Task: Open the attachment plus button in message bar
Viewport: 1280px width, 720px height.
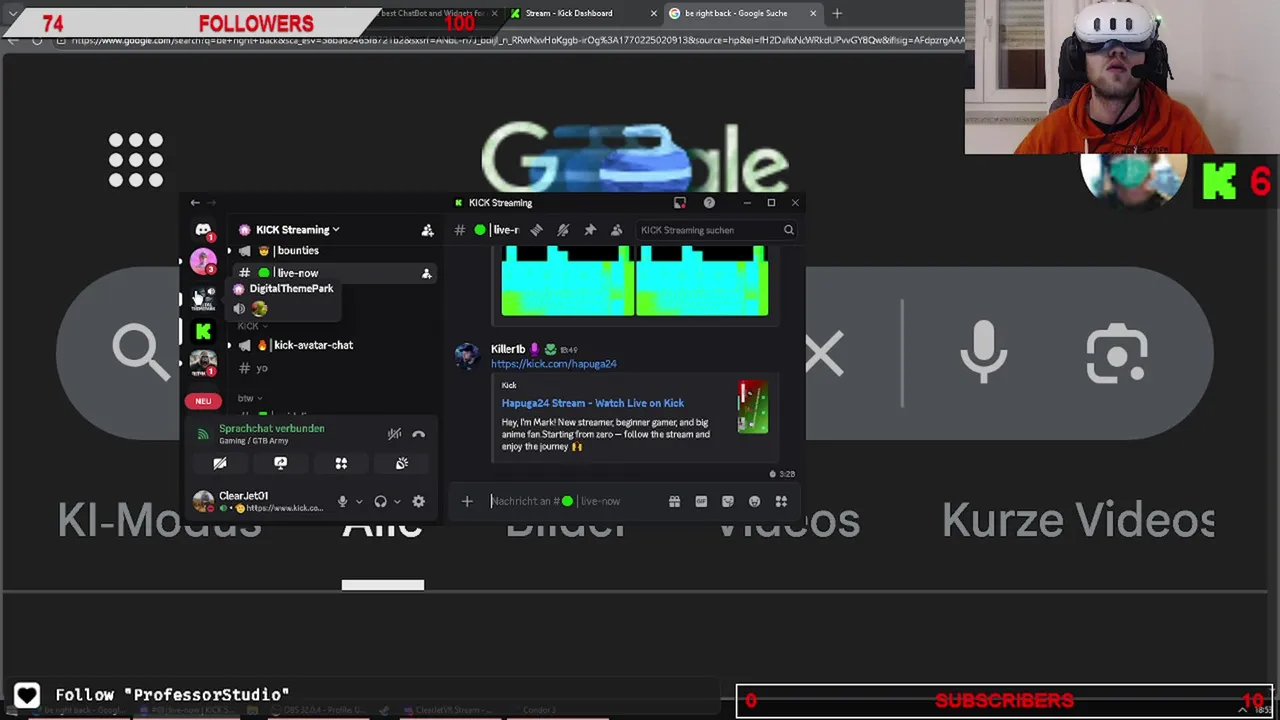Action: [x=467, y=501]
